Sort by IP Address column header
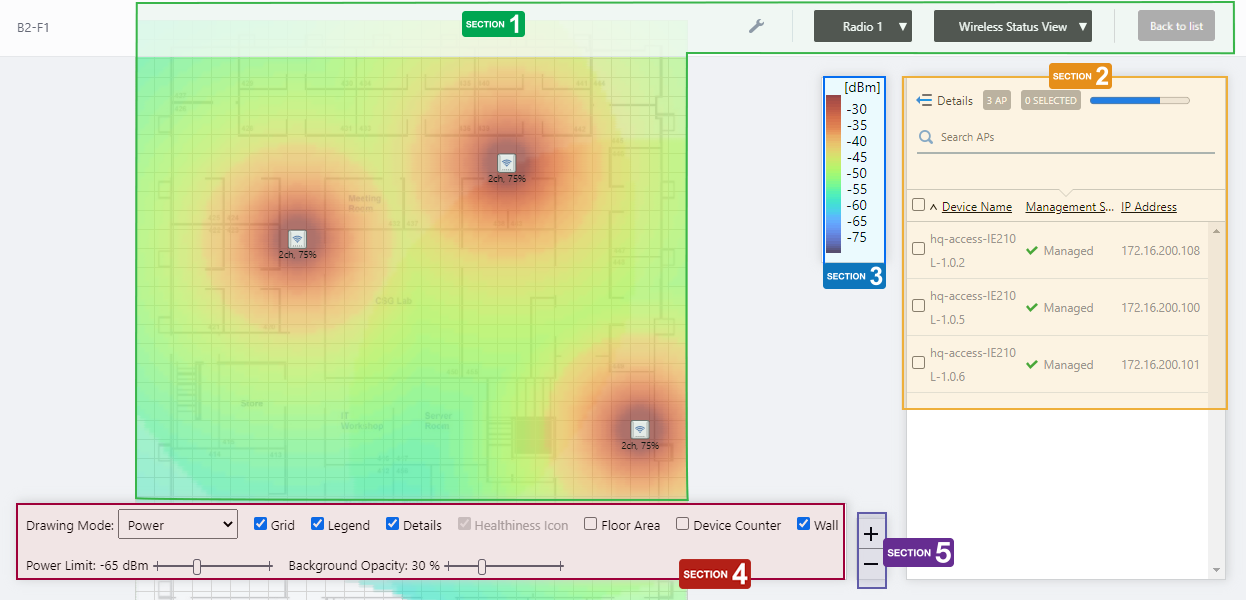Image resolution: width=1246 pixels, height=600 pixels. [1148, 207]
